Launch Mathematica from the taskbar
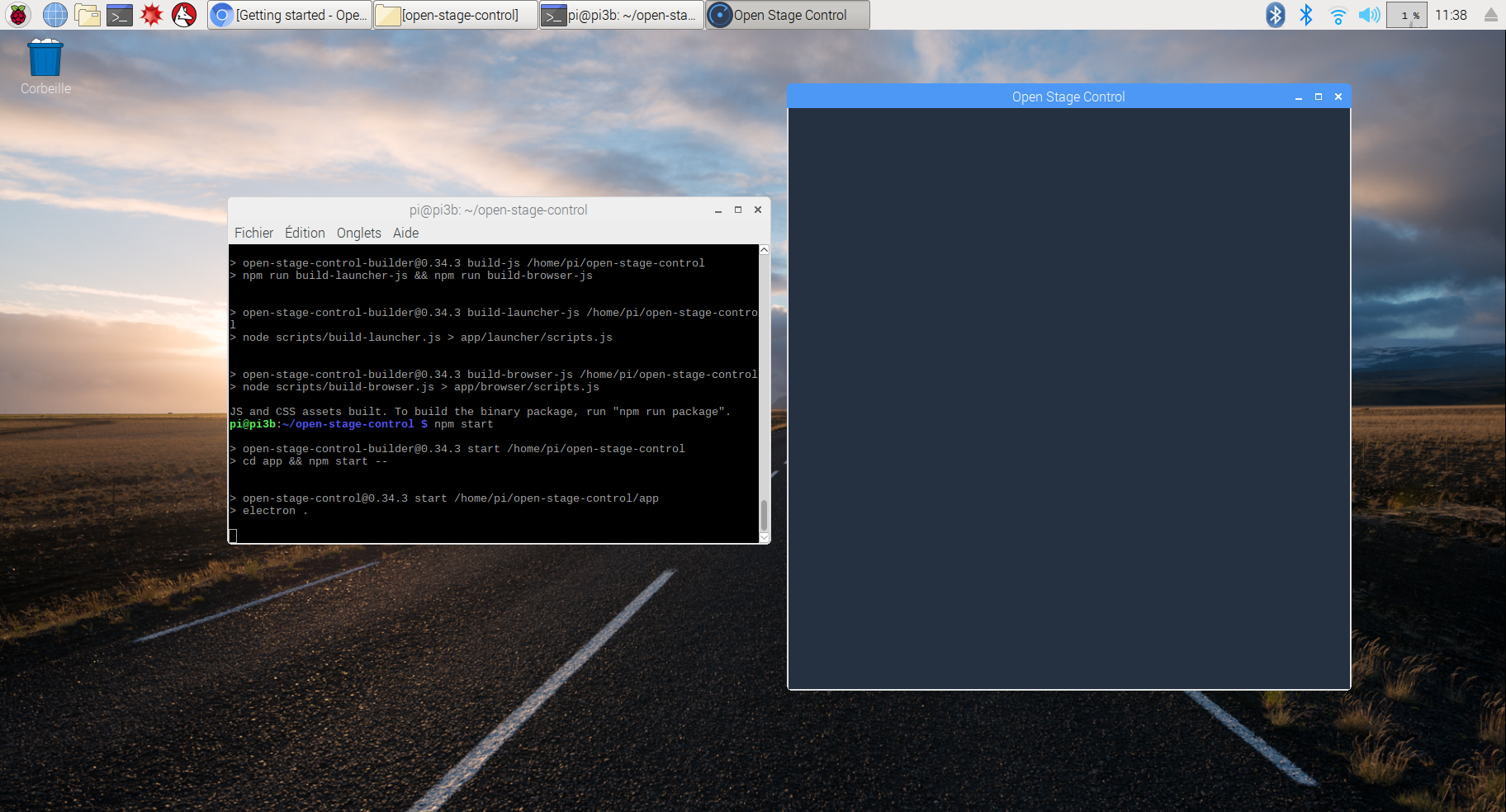1506x812 pixels. [152, 14]
